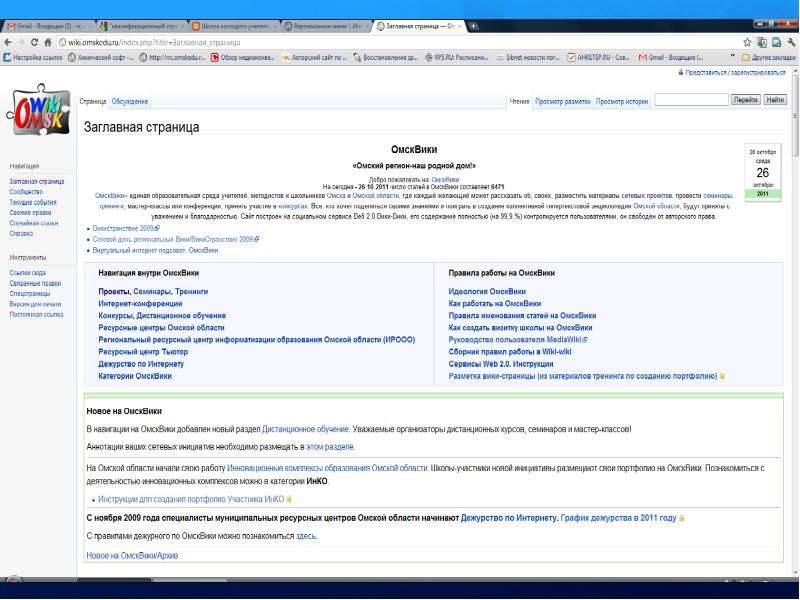
Task: Open Заглавная страница in the sidebar
Action: [37, 181]
